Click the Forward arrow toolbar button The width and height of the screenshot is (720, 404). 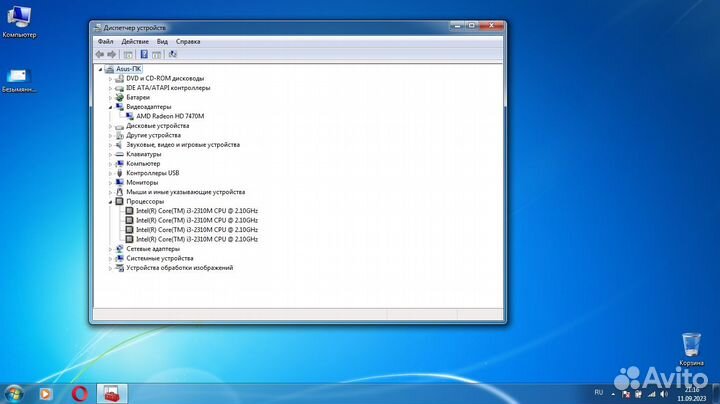point(112,54)
